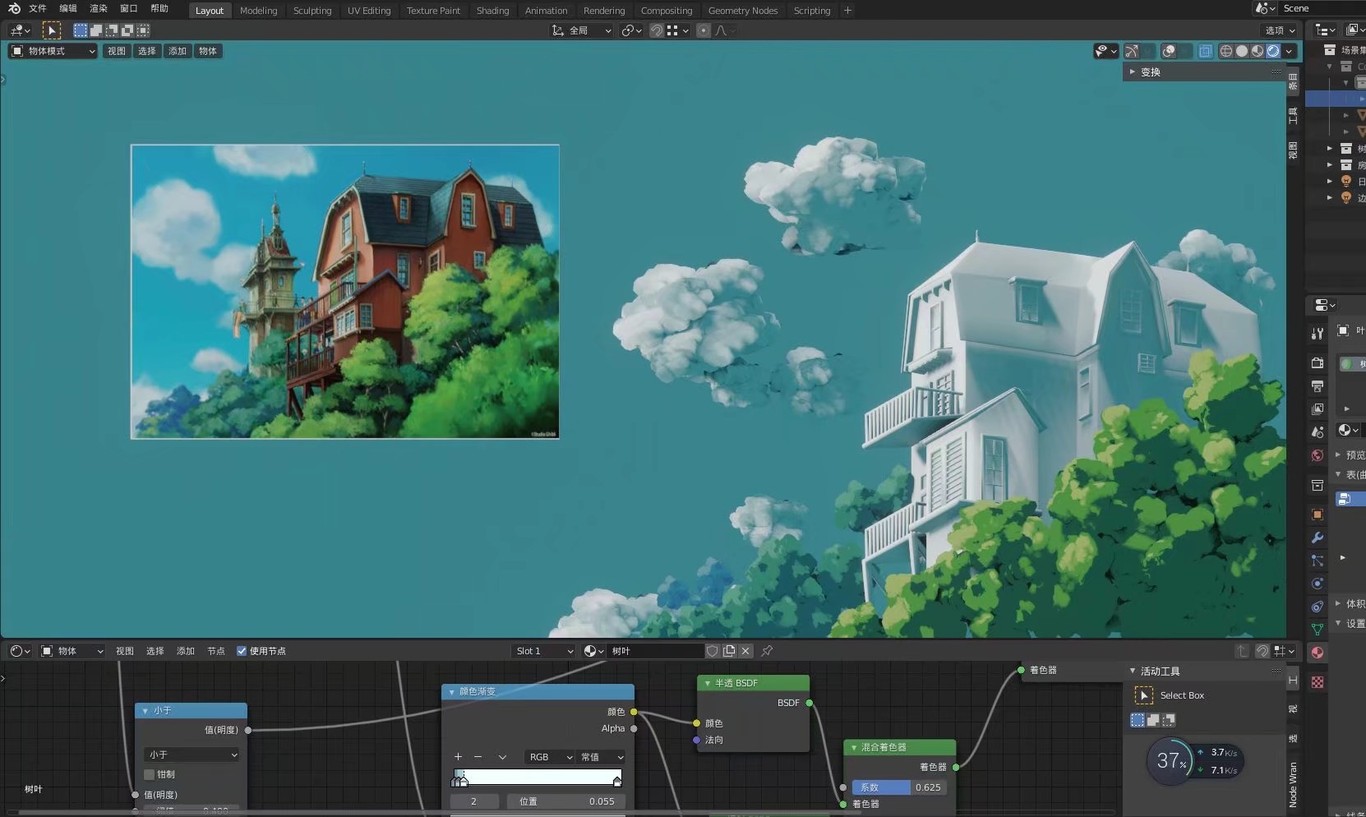
Task: Open the Tool properties tab icon
Action: tap(1317, 333)
